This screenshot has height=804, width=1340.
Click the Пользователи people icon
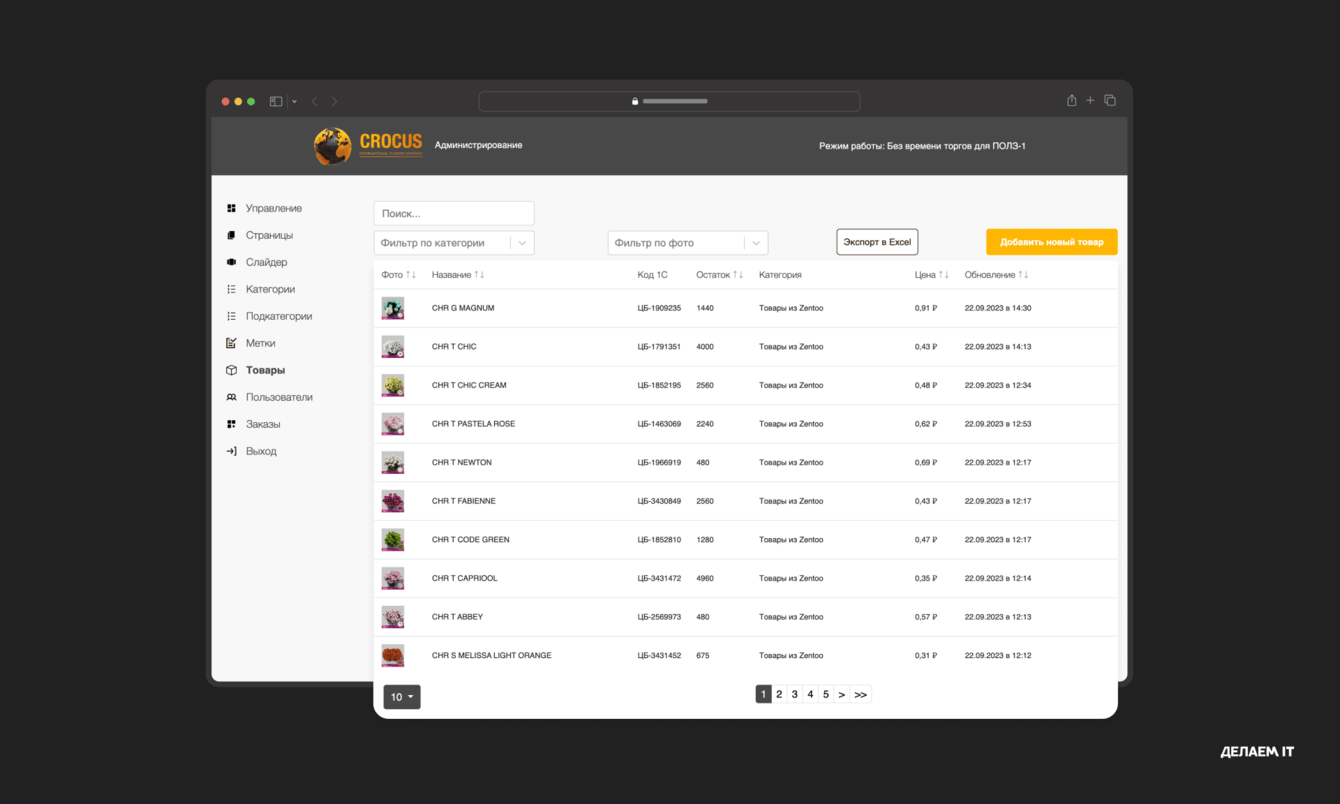pyautogui.click(x=231, y=397)
